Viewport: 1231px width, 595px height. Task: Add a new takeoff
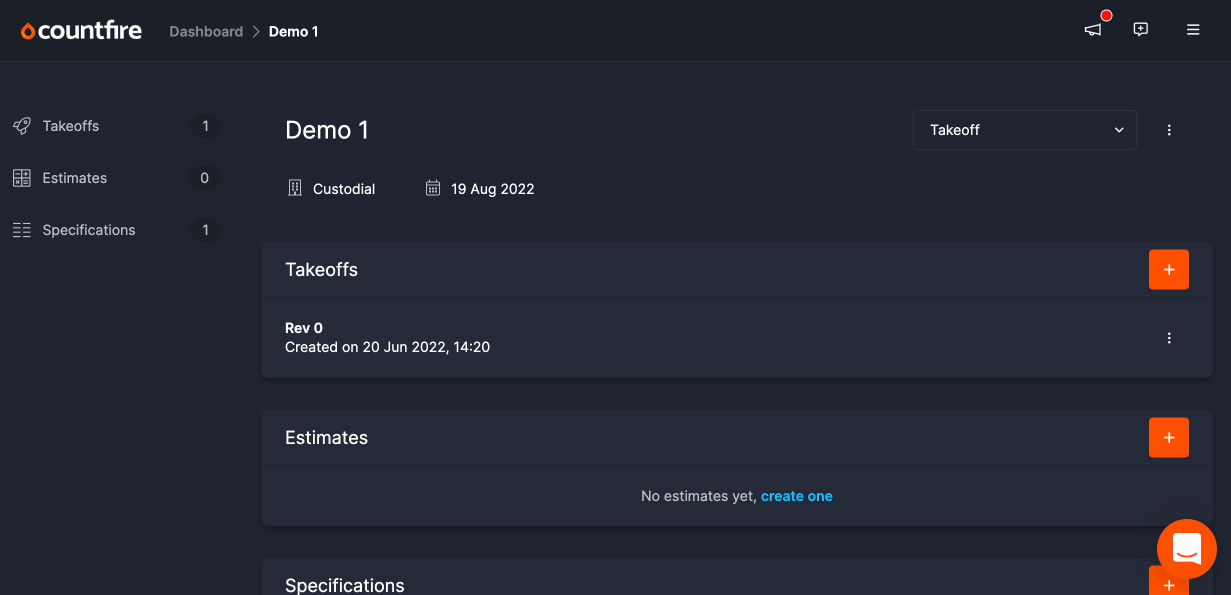1168,270
